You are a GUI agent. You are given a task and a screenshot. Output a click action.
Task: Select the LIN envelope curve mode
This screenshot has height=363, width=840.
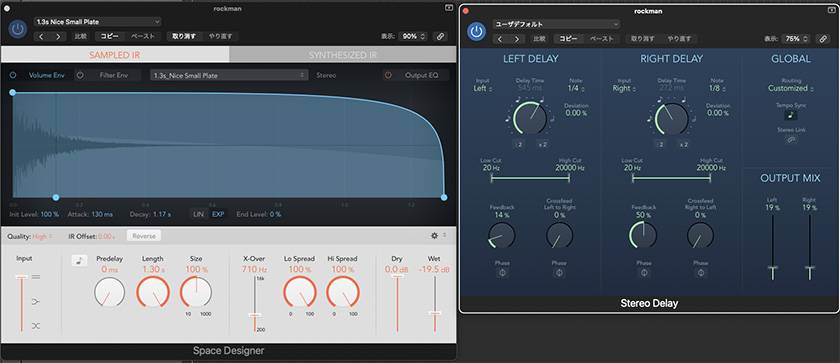198,214
